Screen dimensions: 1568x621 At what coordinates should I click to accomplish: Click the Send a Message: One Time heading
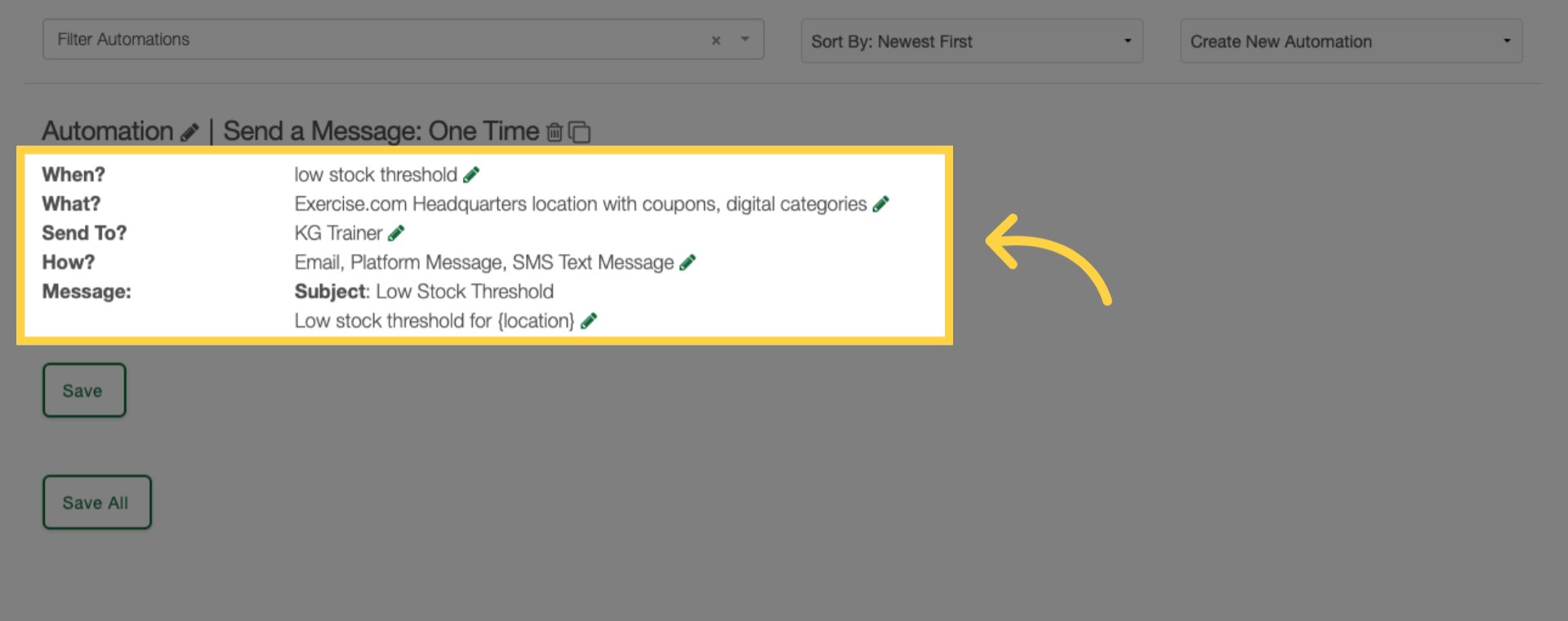[x=381, y=132]
